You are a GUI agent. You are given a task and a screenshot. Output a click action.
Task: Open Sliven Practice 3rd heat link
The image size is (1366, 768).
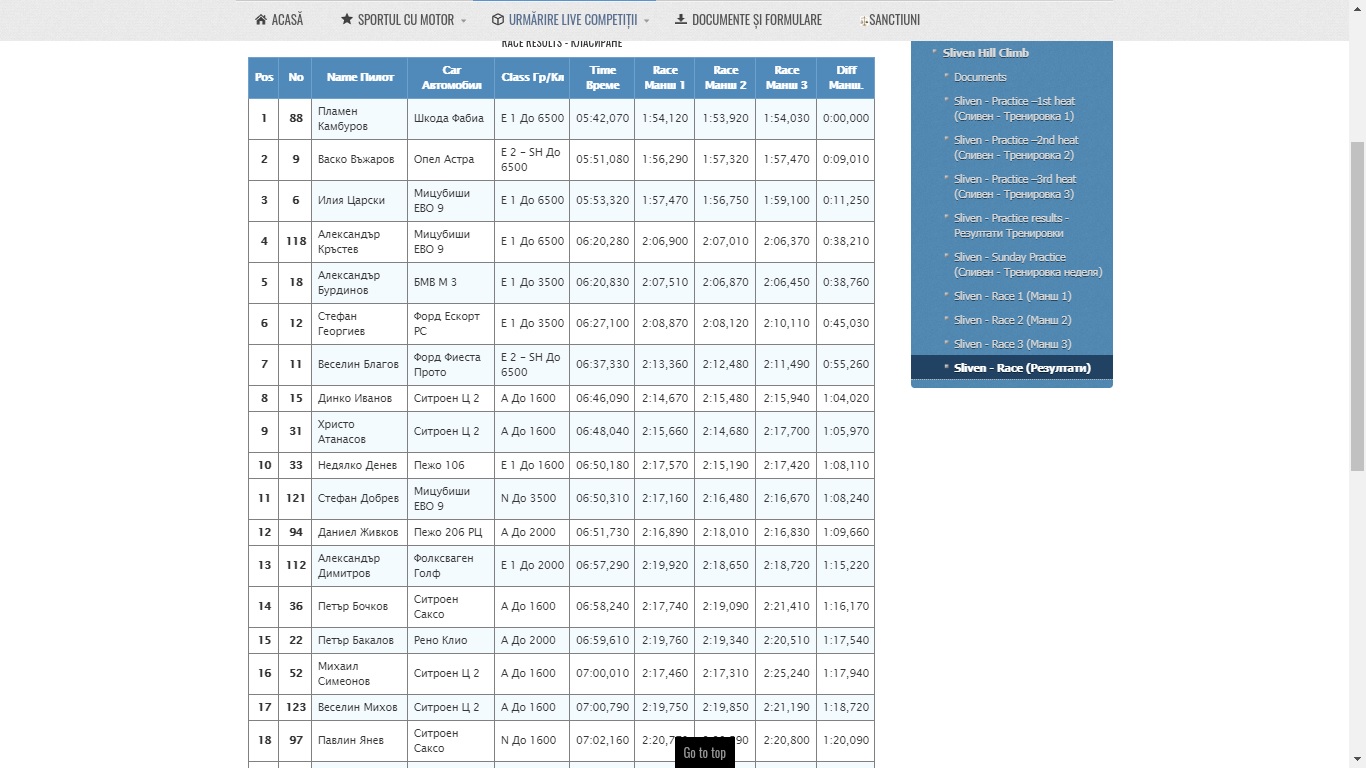[x=1014, y=186]
